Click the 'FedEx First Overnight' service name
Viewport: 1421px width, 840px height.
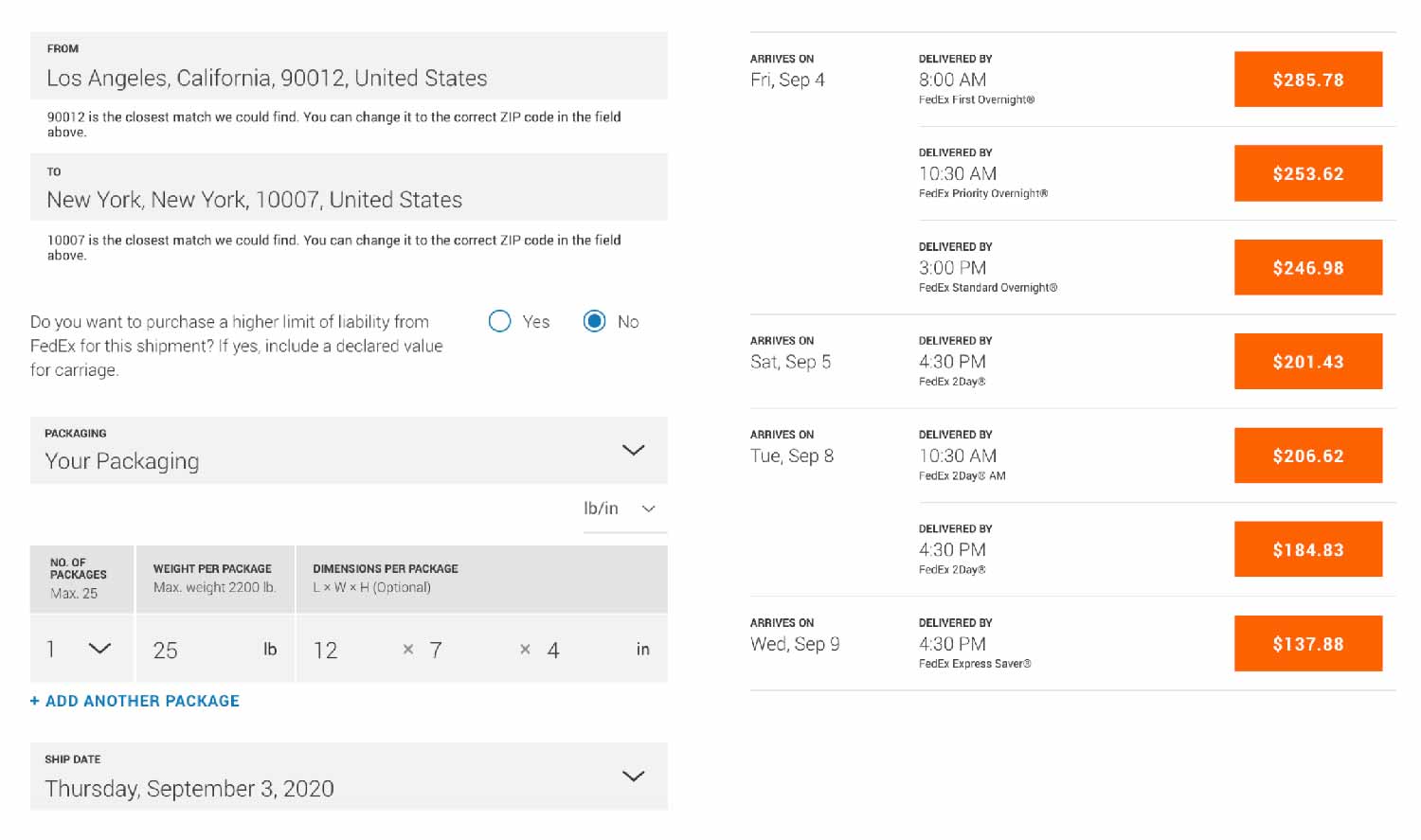tap(977, 99)
